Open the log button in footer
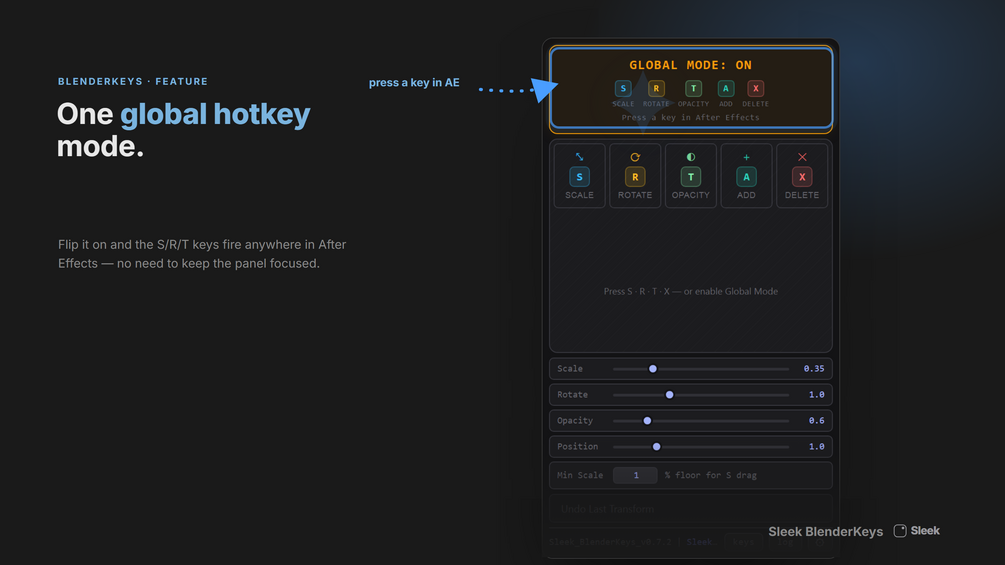1005x565 pixels. point(785,542)
